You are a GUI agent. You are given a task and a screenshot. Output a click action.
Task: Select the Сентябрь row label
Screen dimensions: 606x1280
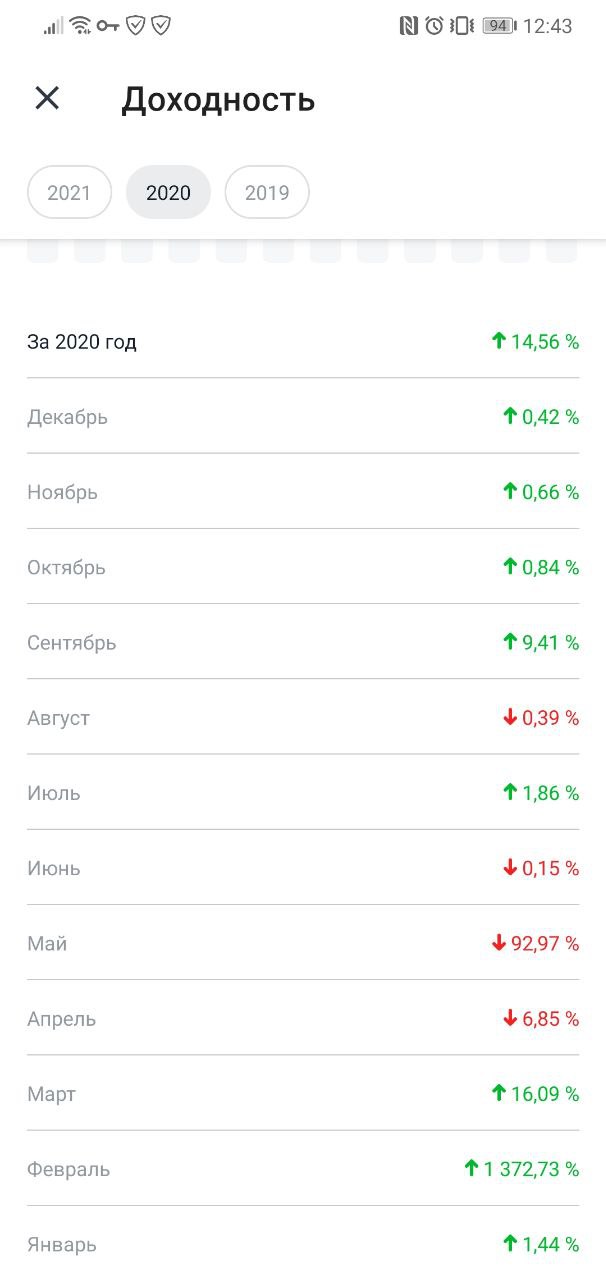coord(72,643)
